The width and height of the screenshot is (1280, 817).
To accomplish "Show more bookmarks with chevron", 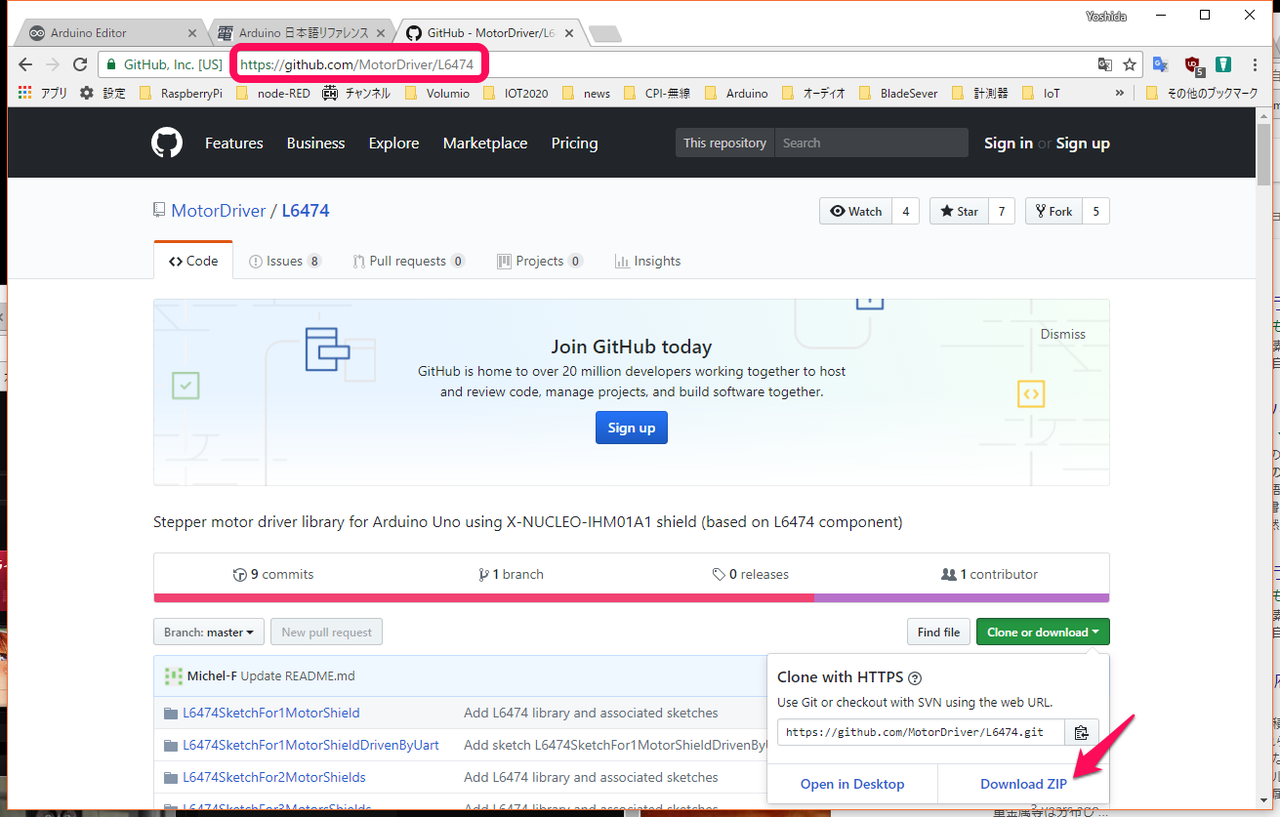I will (x=1119, y=93).
